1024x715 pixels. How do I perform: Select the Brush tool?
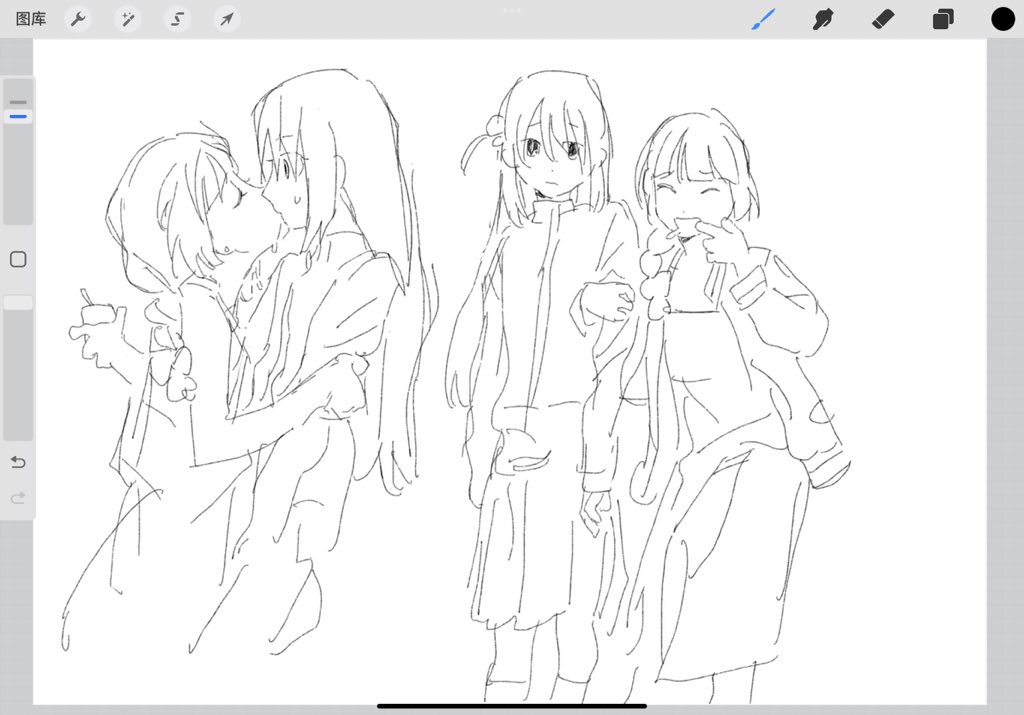click(x=763, y=19)
